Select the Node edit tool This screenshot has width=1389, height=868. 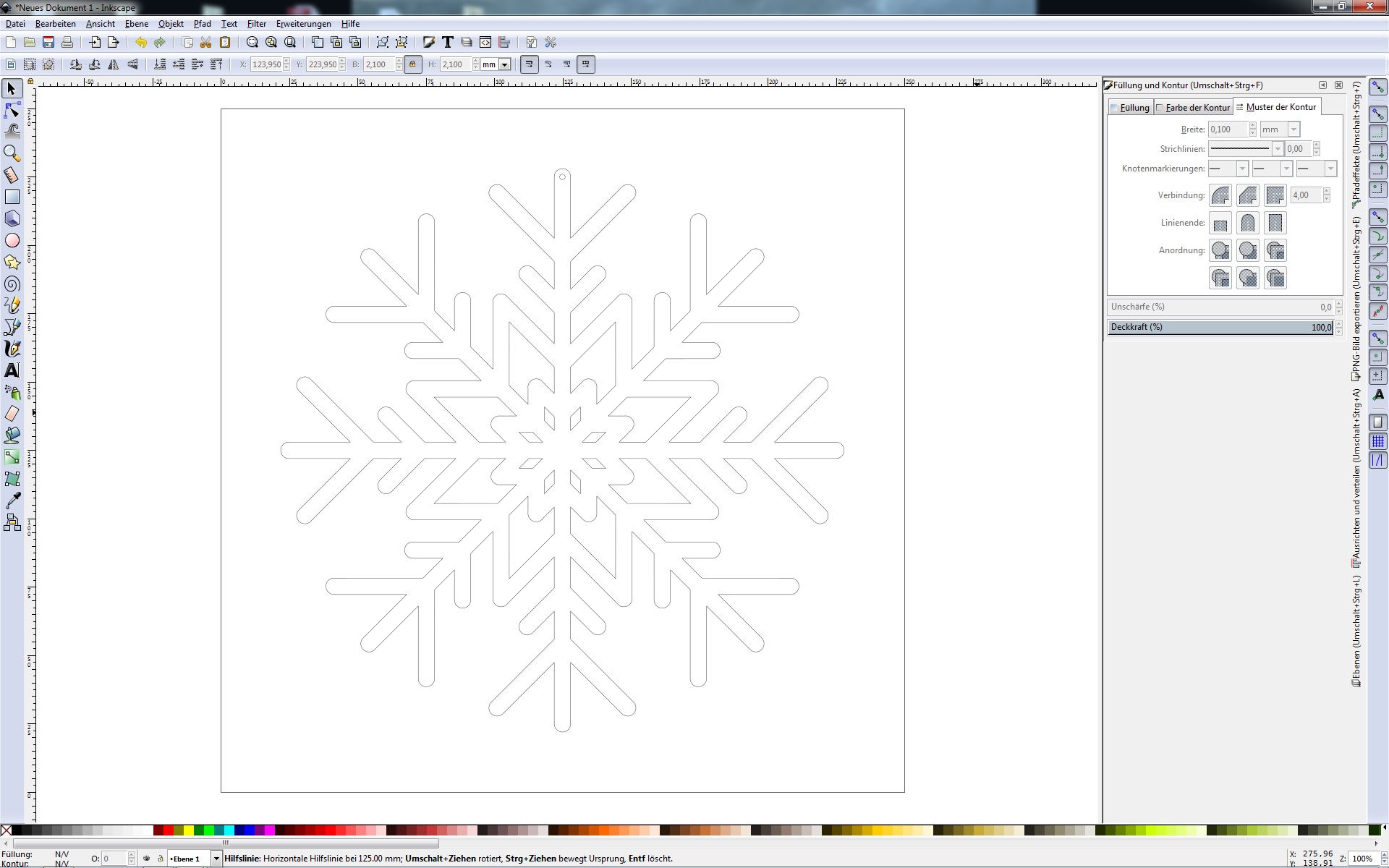[12, 110]
